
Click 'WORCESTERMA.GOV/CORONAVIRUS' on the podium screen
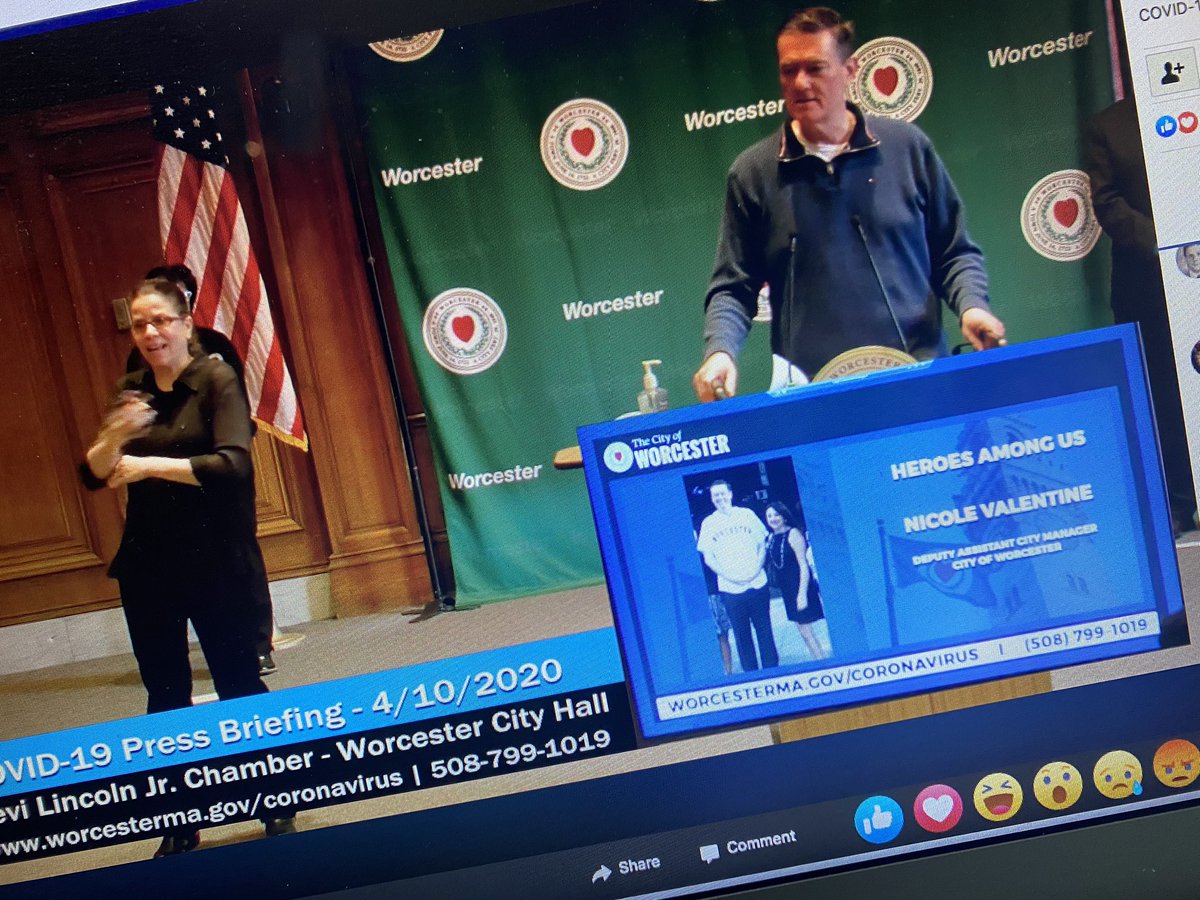pos(825,680)
